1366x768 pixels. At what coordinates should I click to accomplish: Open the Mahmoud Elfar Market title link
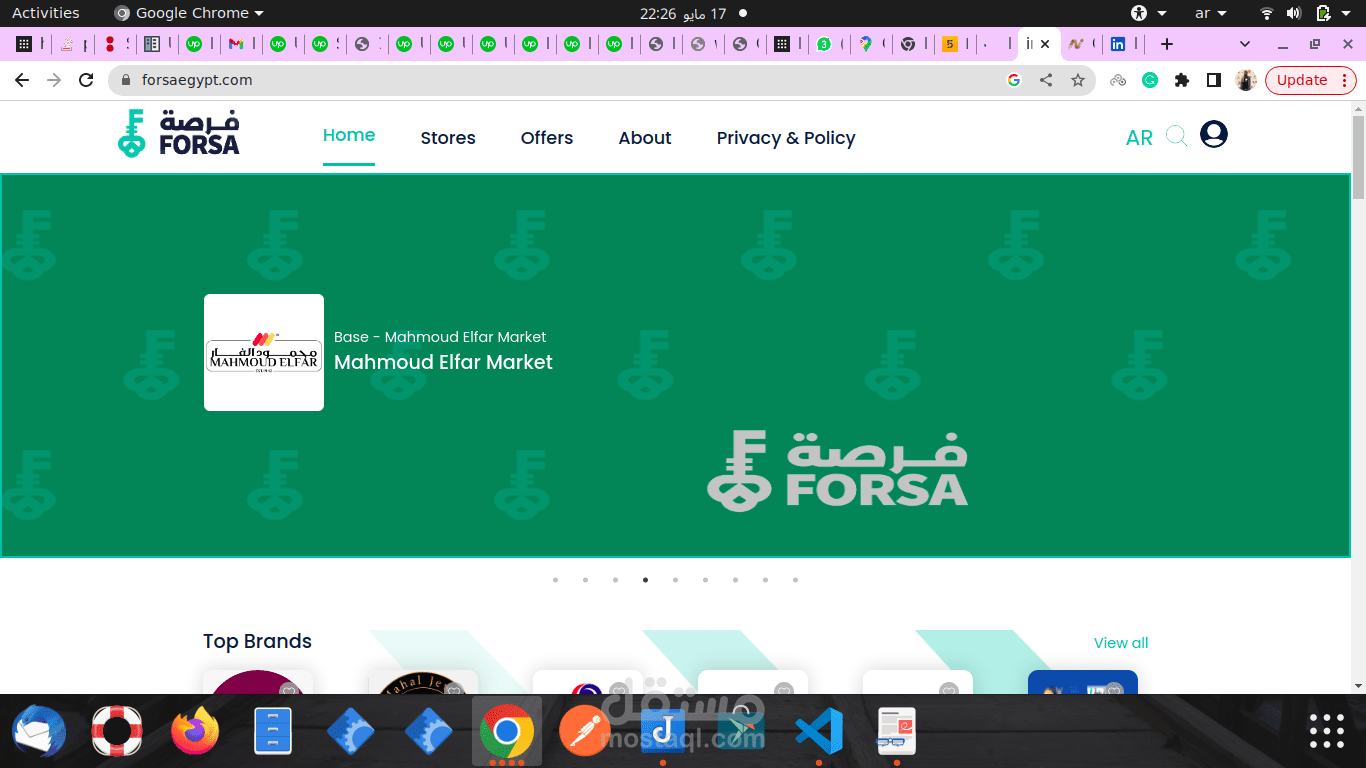coord(443,362)
